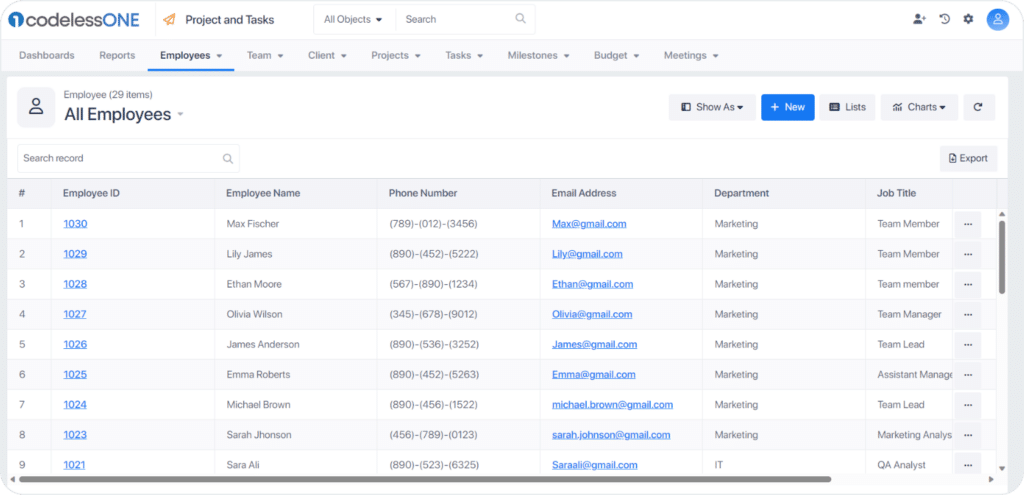The image size is (1024, 495).
Task: Open employee ID 1030 link
Action: (75, 224)
